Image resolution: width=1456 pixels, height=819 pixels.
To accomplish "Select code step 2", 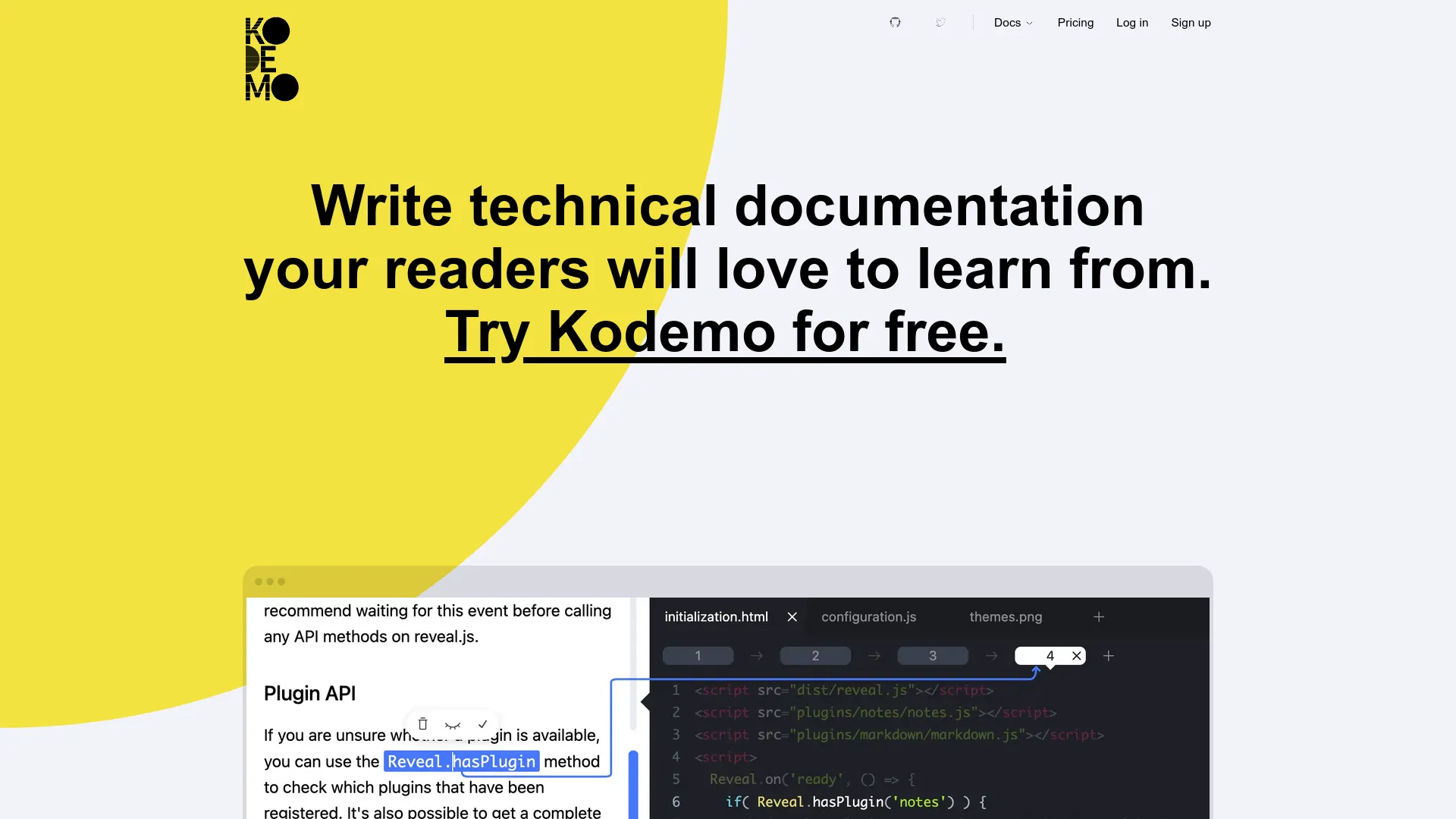I will [x=815, y=656].
